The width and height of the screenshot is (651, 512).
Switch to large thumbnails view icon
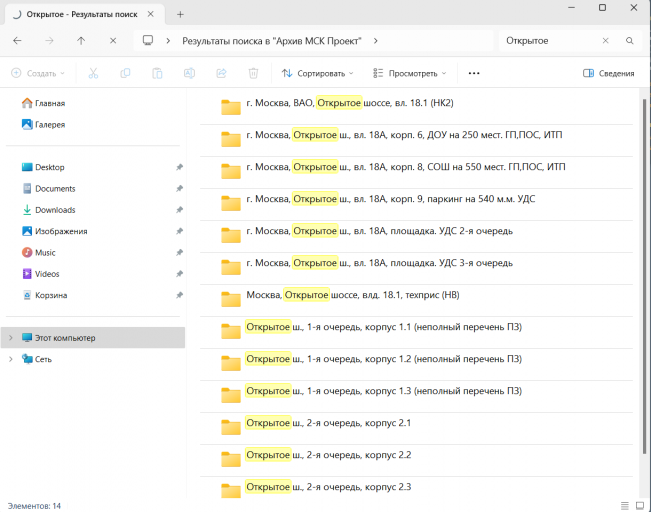click(640, 506)
